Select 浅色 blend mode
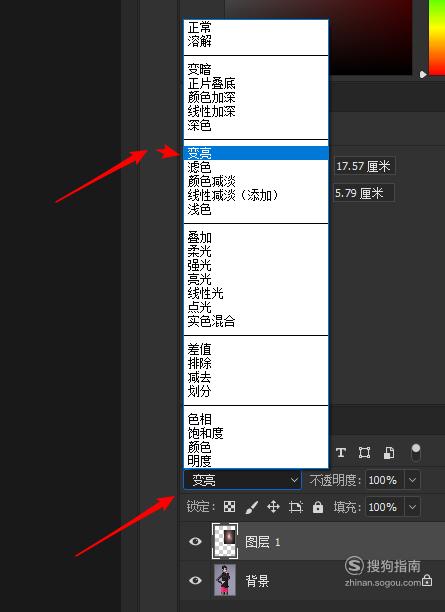 pos(256,209)
